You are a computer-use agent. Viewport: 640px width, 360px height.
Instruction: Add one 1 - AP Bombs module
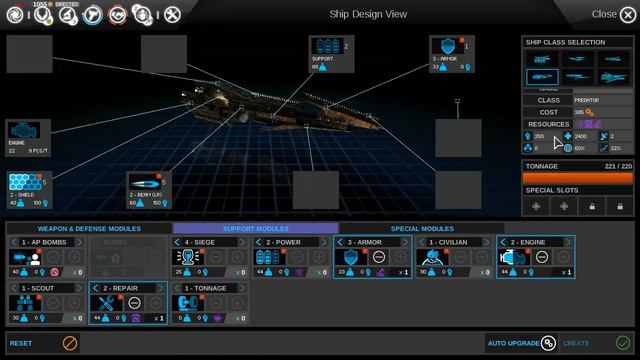74,257
